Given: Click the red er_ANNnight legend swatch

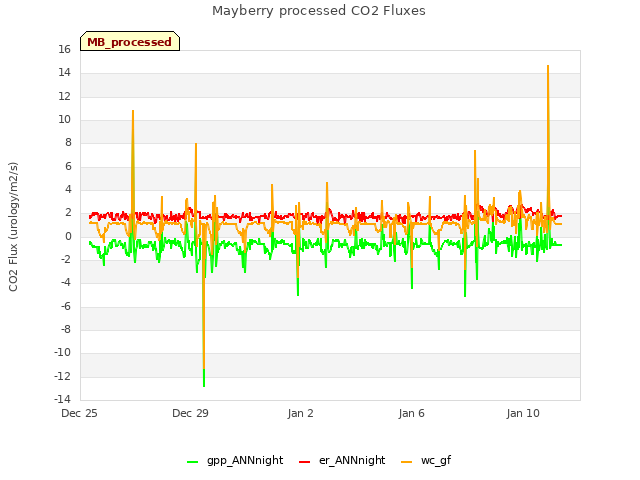Looking at the screenshot, I should pyautogui.click(x=304, y=462).
